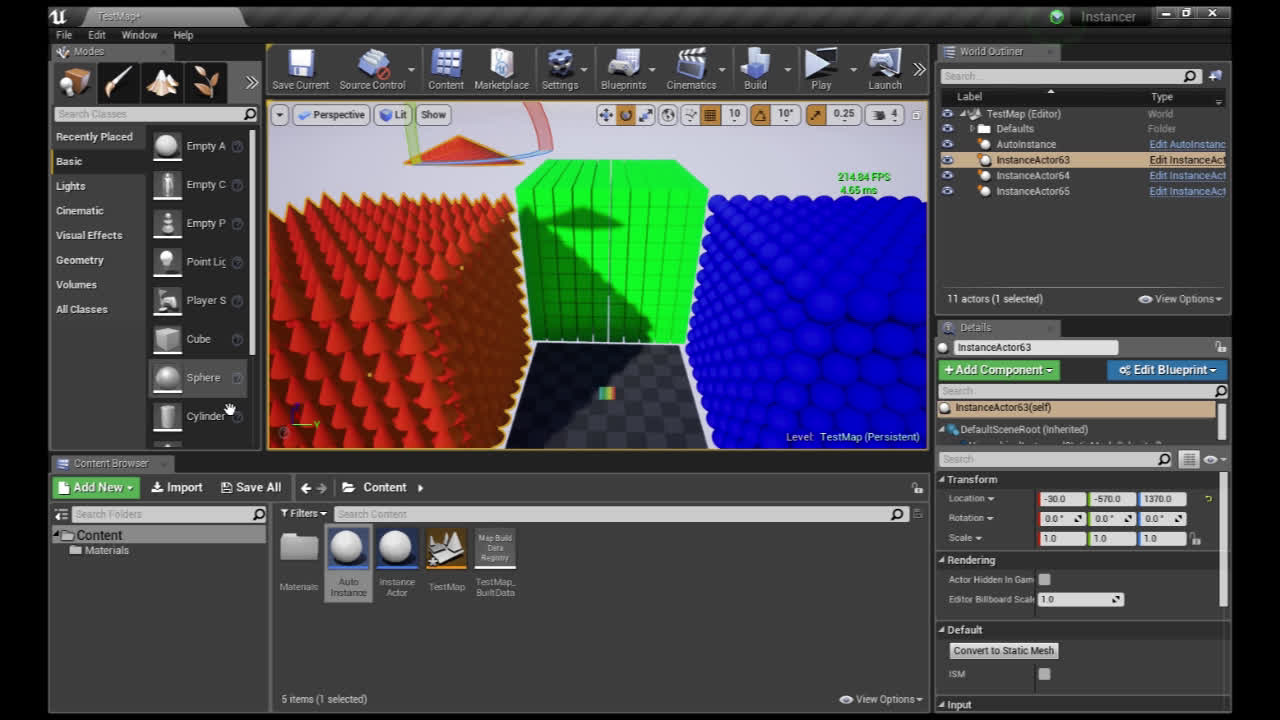
Task: Enable the ISM checkbox in Details
Action: point(1044,674)
